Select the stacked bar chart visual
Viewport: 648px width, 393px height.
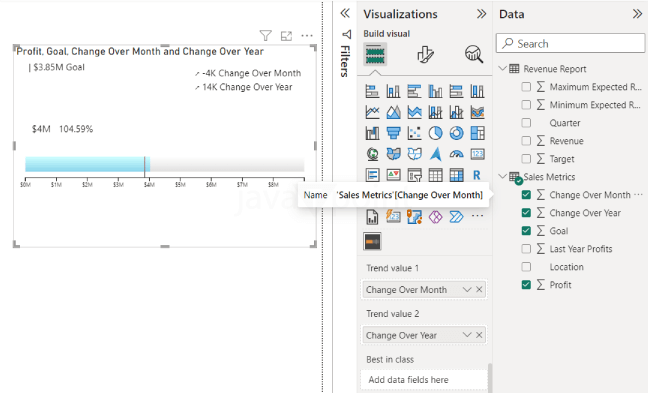372,91
